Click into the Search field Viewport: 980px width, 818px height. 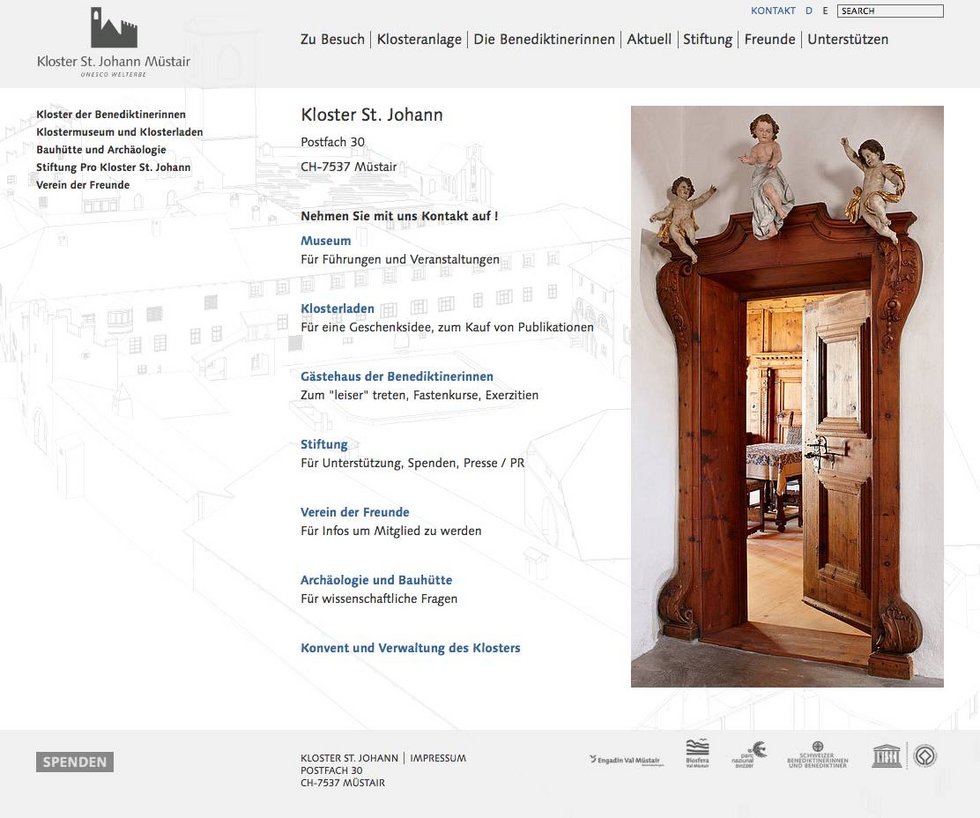890,11
